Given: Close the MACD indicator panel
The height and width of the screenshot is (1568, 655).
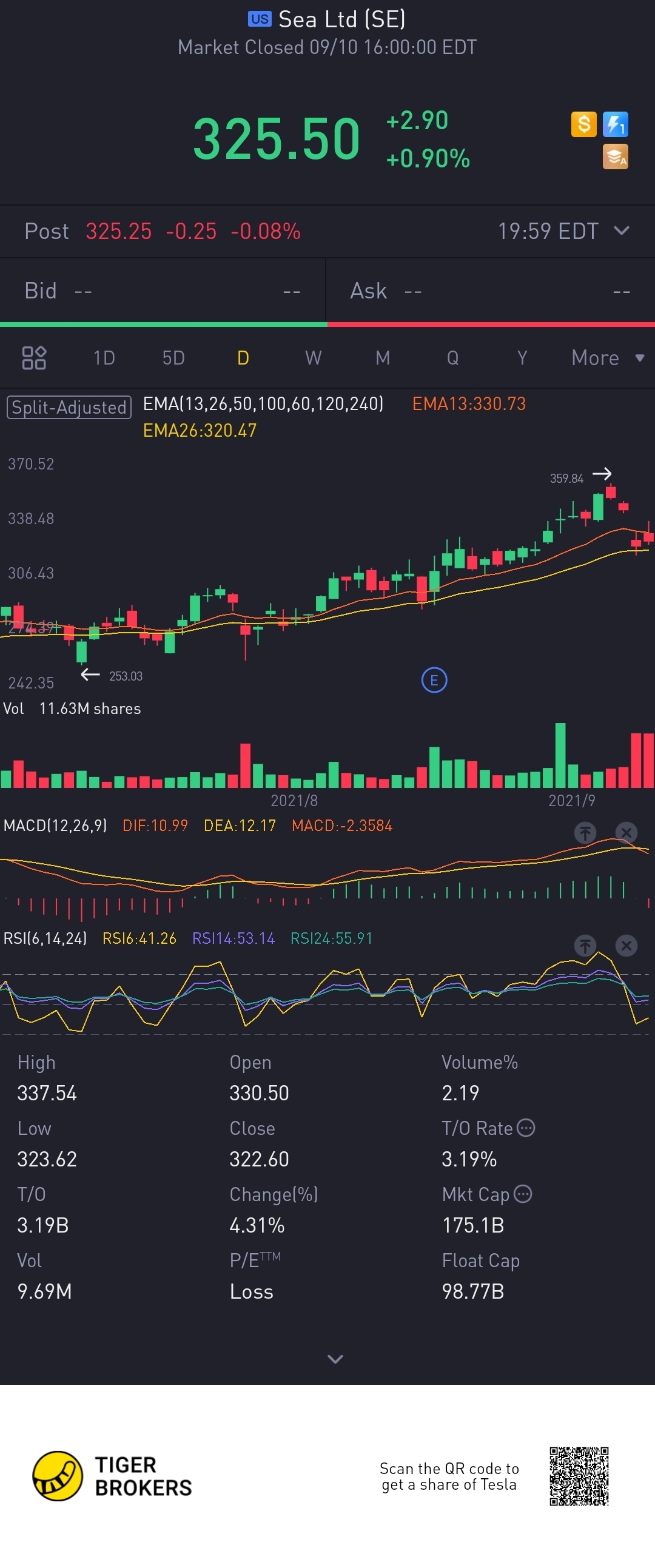Looking at the screenshot, I should pyautogui.click(x=626, y=832).
